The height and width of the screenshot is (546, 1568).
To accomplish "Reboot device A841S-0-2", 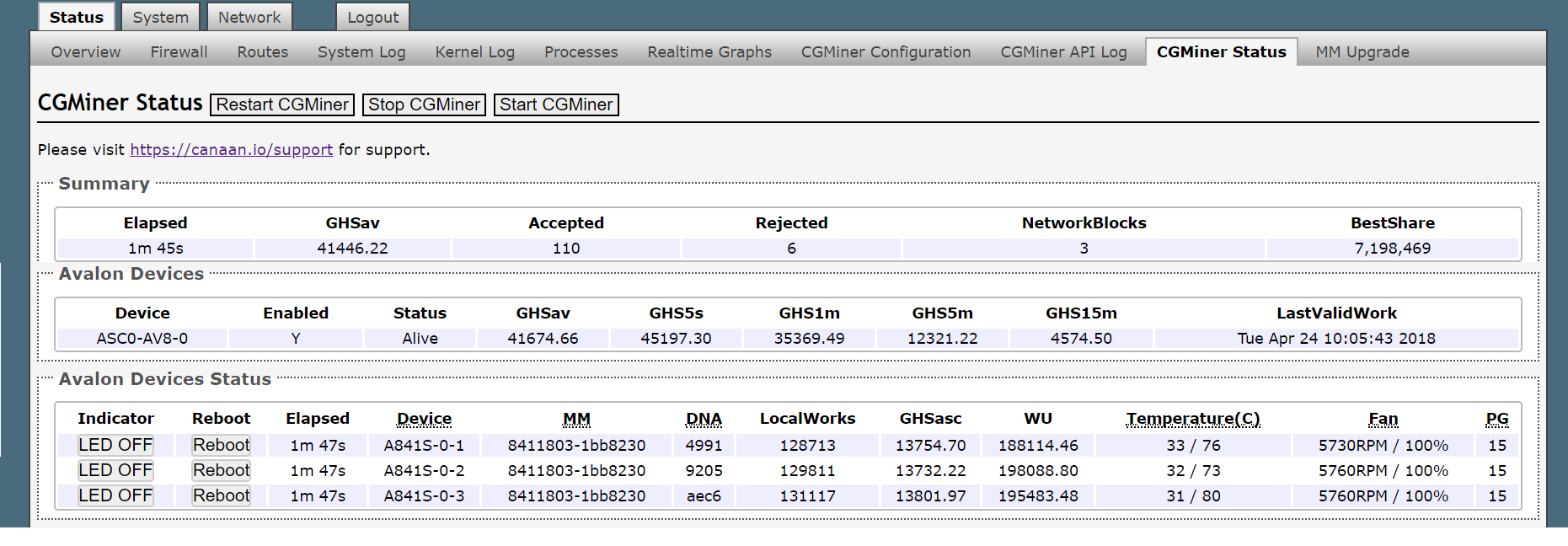I will [x=222, y=470].
